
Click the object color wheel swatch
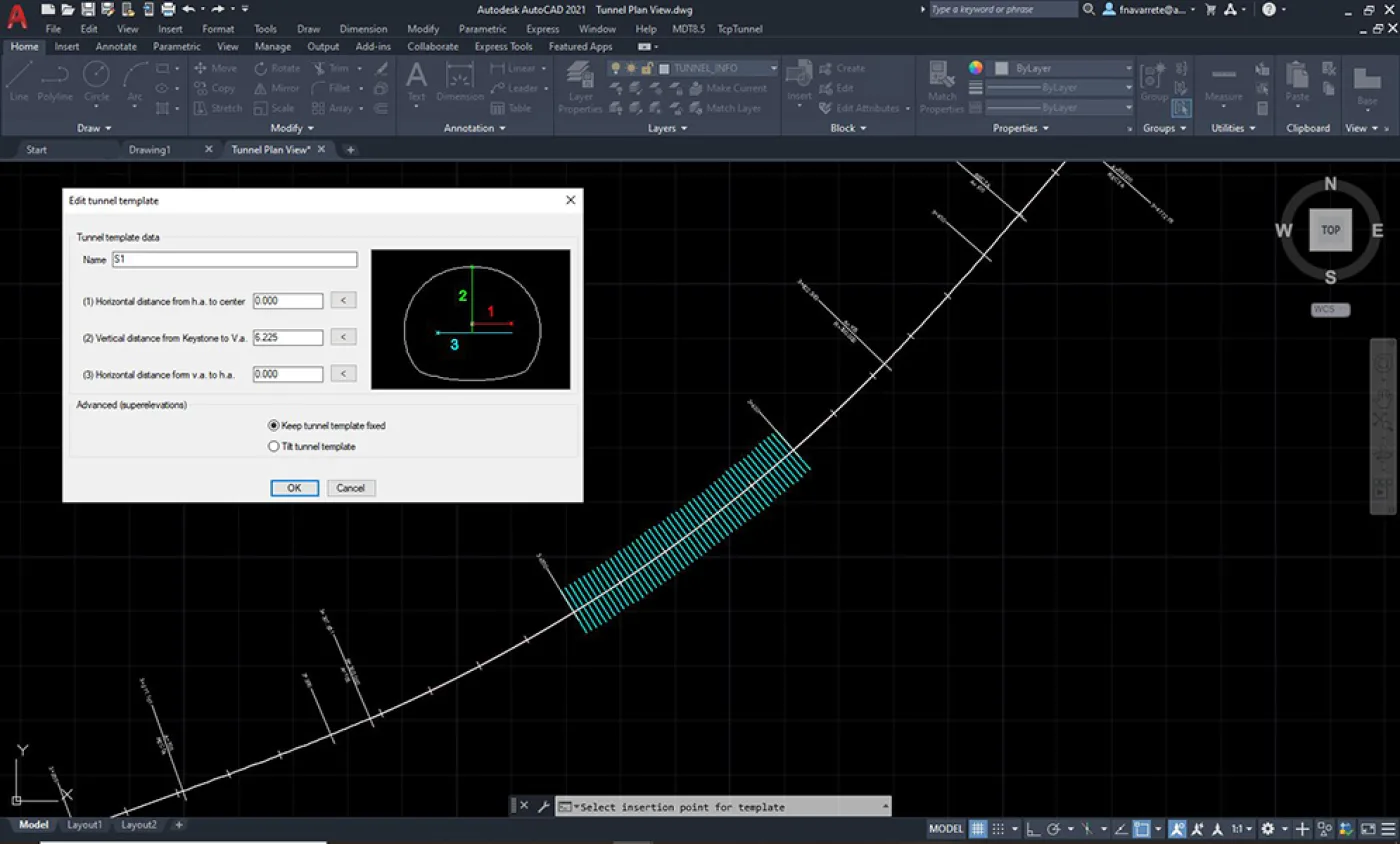pos(976,68)
